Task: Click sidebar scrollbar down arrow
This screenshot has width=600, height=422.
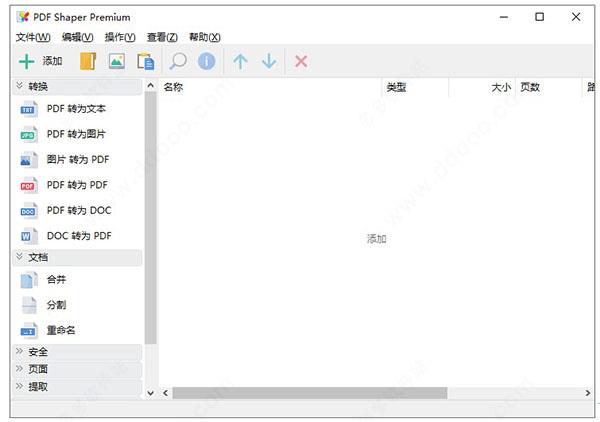Action: pyautogui.click(x=150, y=393)
